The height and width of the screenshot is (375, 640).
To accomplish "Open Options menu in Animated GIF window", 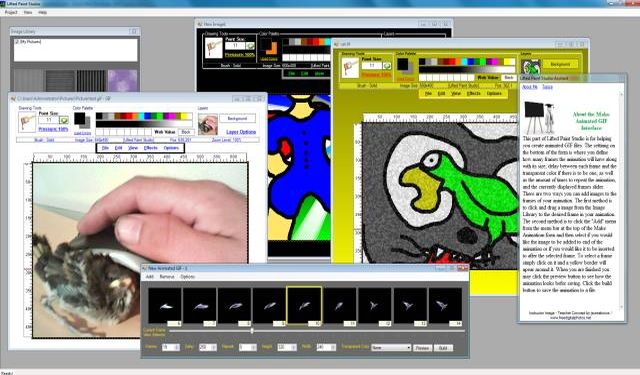I will click(x=187, y=277).
